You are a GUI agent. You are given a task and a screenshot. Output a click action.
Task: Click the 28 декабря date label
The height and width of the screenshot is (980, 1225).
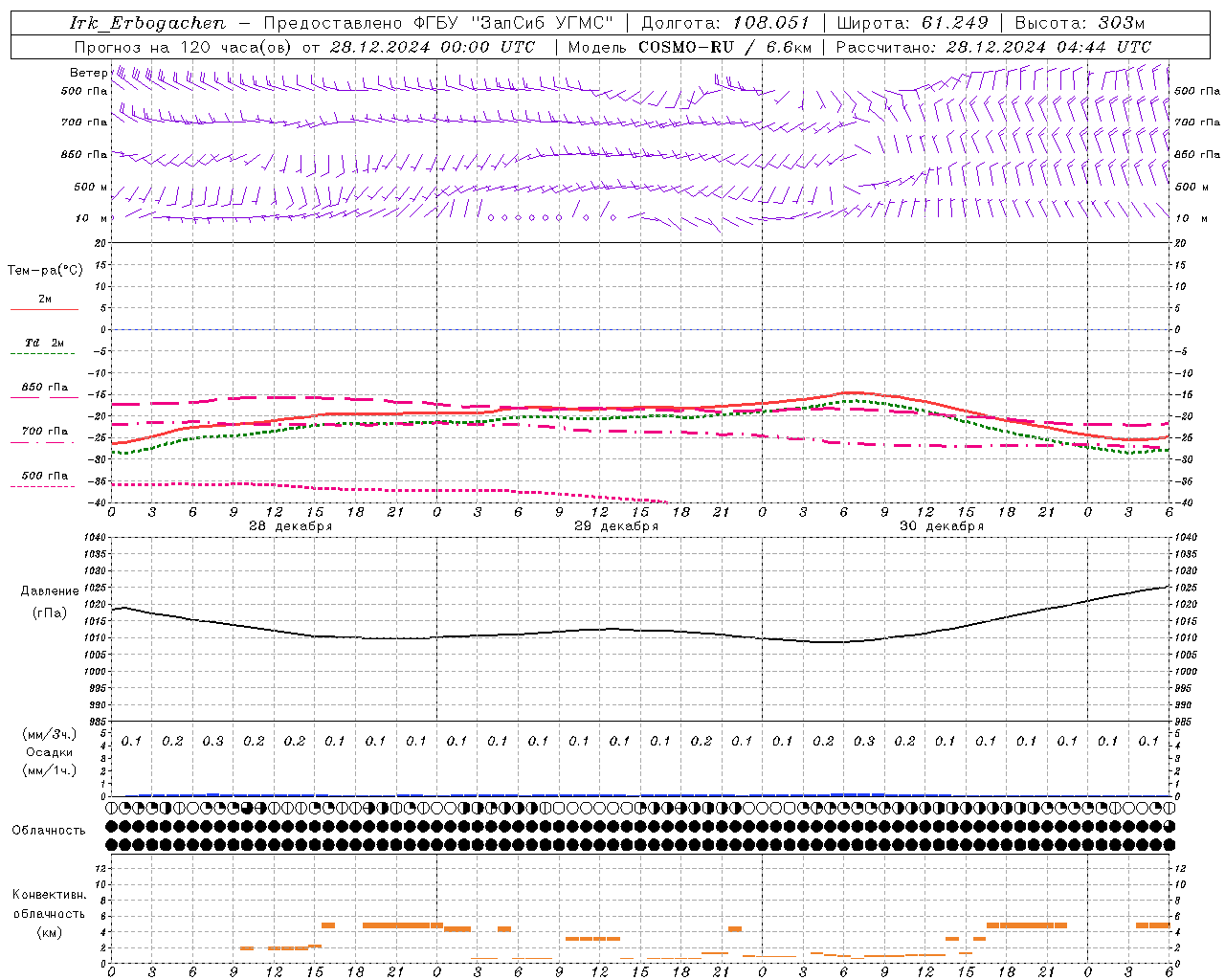(x=291, y=526)
